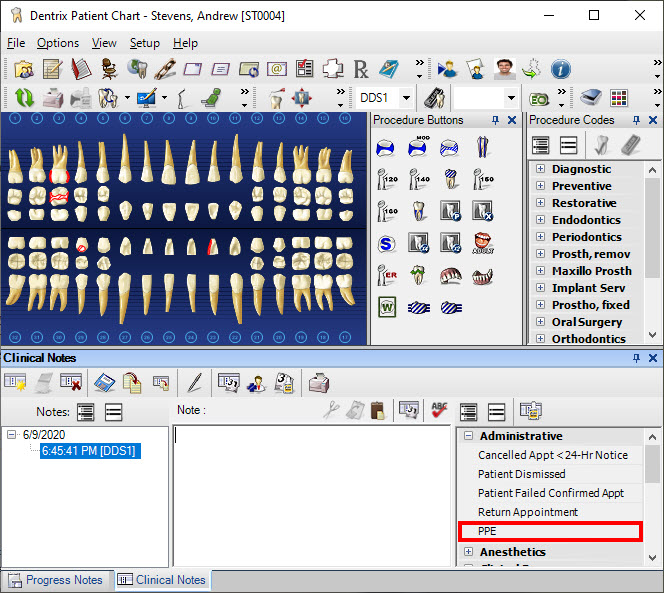Delete the clinical note with red X icon

[71, 382]
